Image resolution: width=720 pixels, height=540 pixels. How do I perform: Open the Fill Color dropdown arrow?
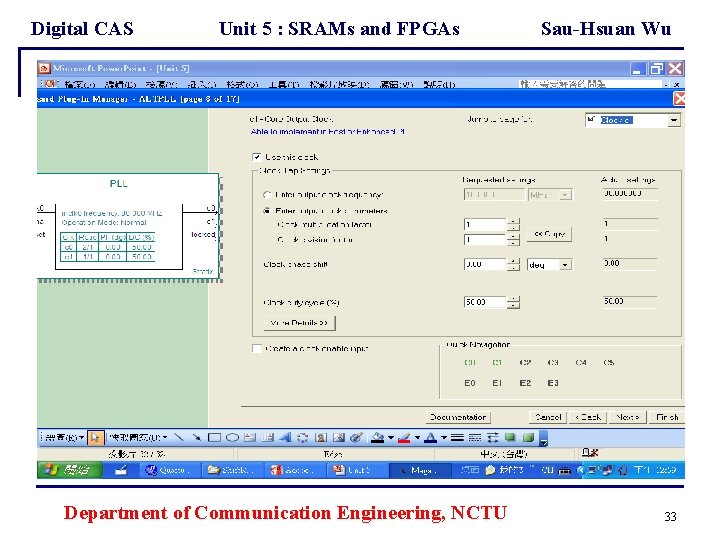coord(391,438)
